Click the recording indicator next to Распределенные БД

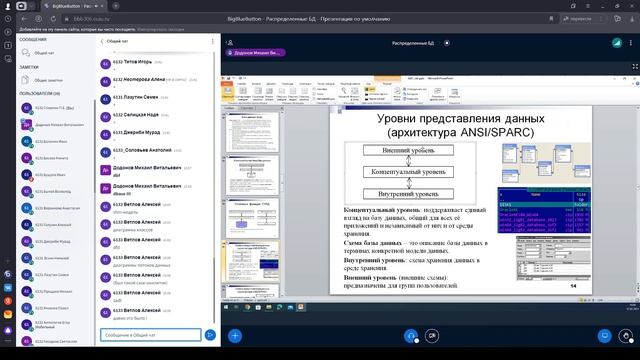click(x=447, y=43)
